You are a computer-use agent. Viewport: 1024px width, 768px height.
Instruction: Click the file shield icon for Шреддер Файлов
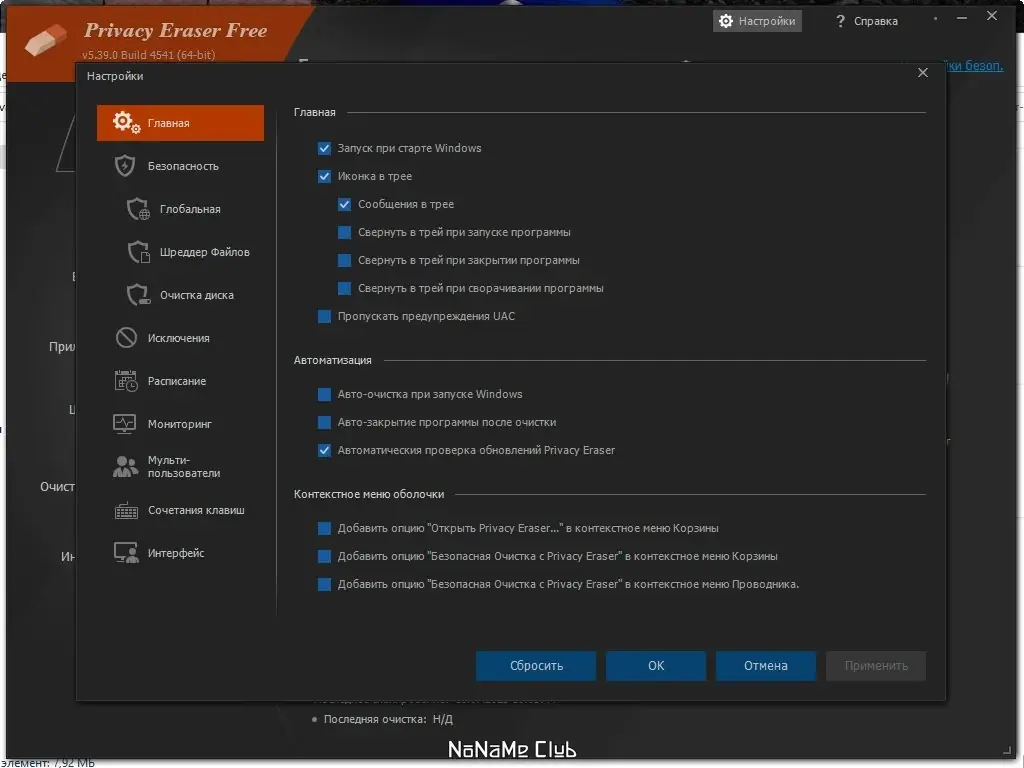[138, 252]
